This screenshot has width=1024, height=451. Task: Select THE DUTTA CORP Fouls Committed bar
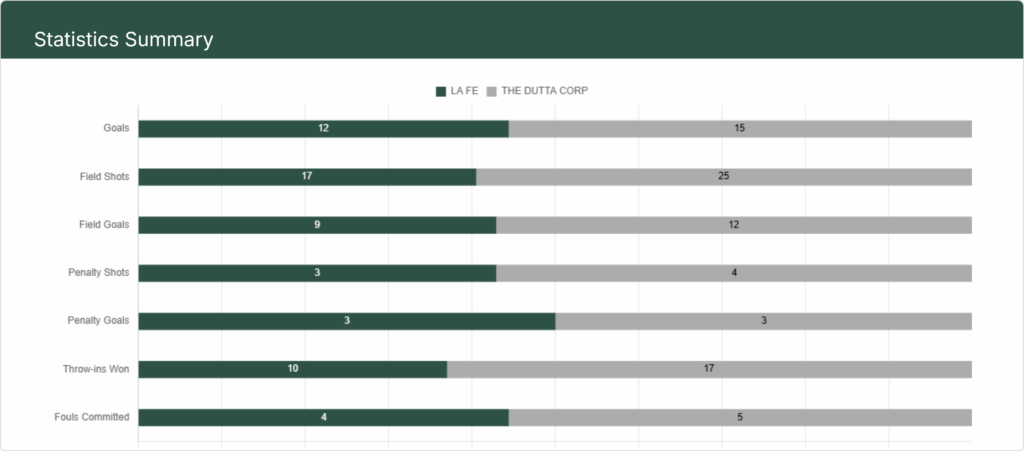click(x=740, y=417)
